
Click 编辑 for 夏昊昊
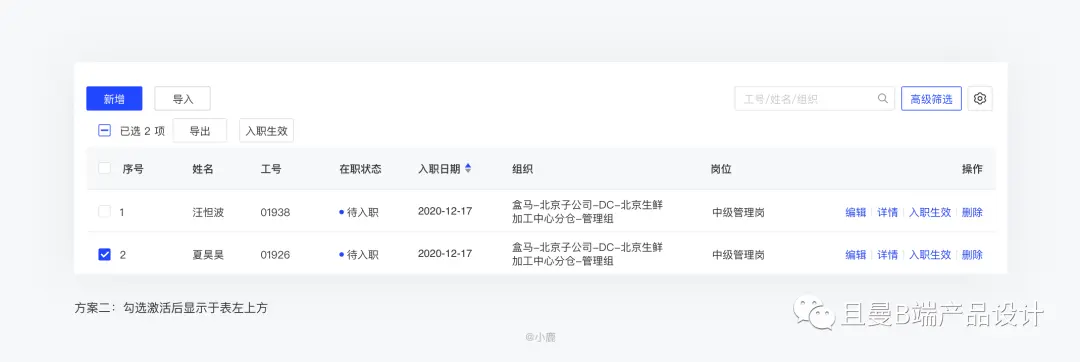click(x=855, y=255)
